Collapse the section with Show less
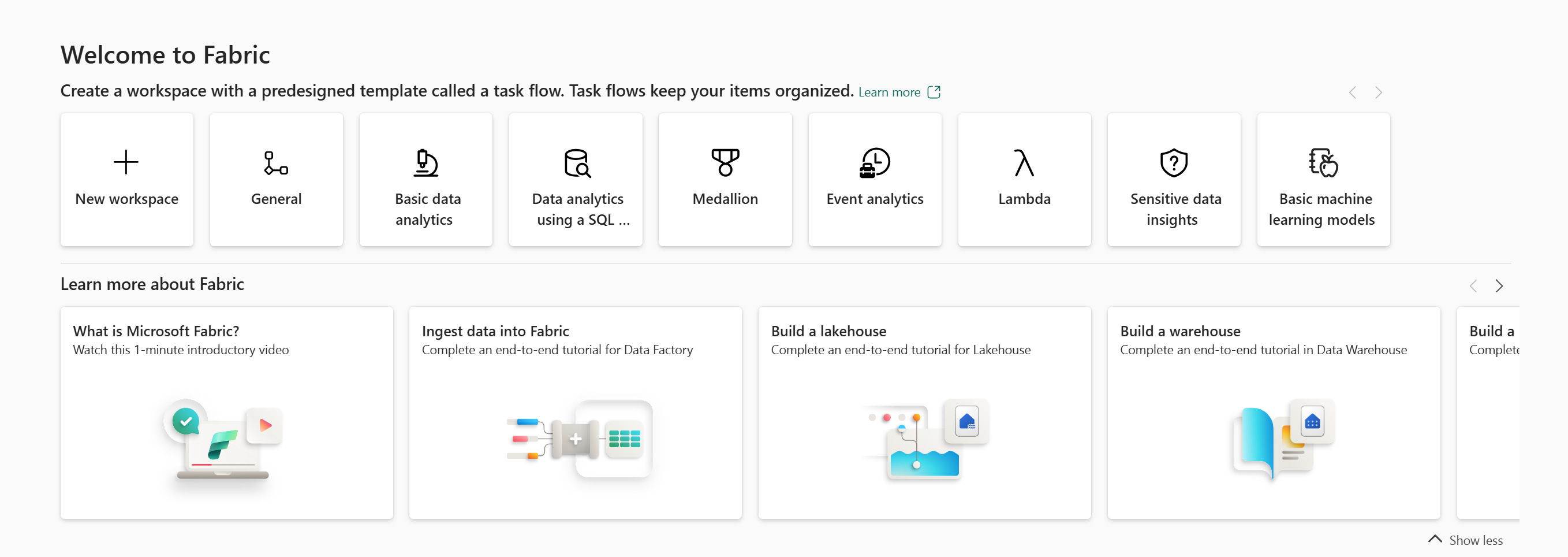The height and width of the screenshot is (557, 1568). point(1465,540)
